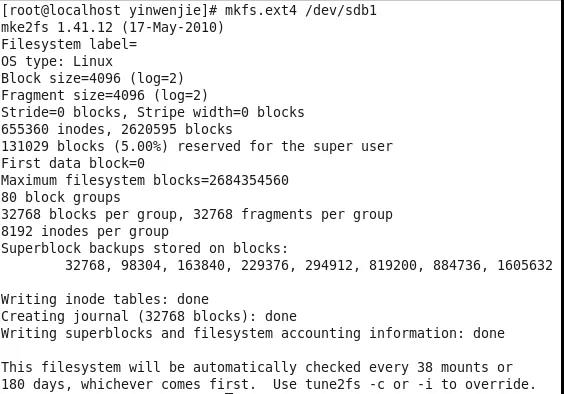Click the Filesystem label= line

[x=69, y=44]
